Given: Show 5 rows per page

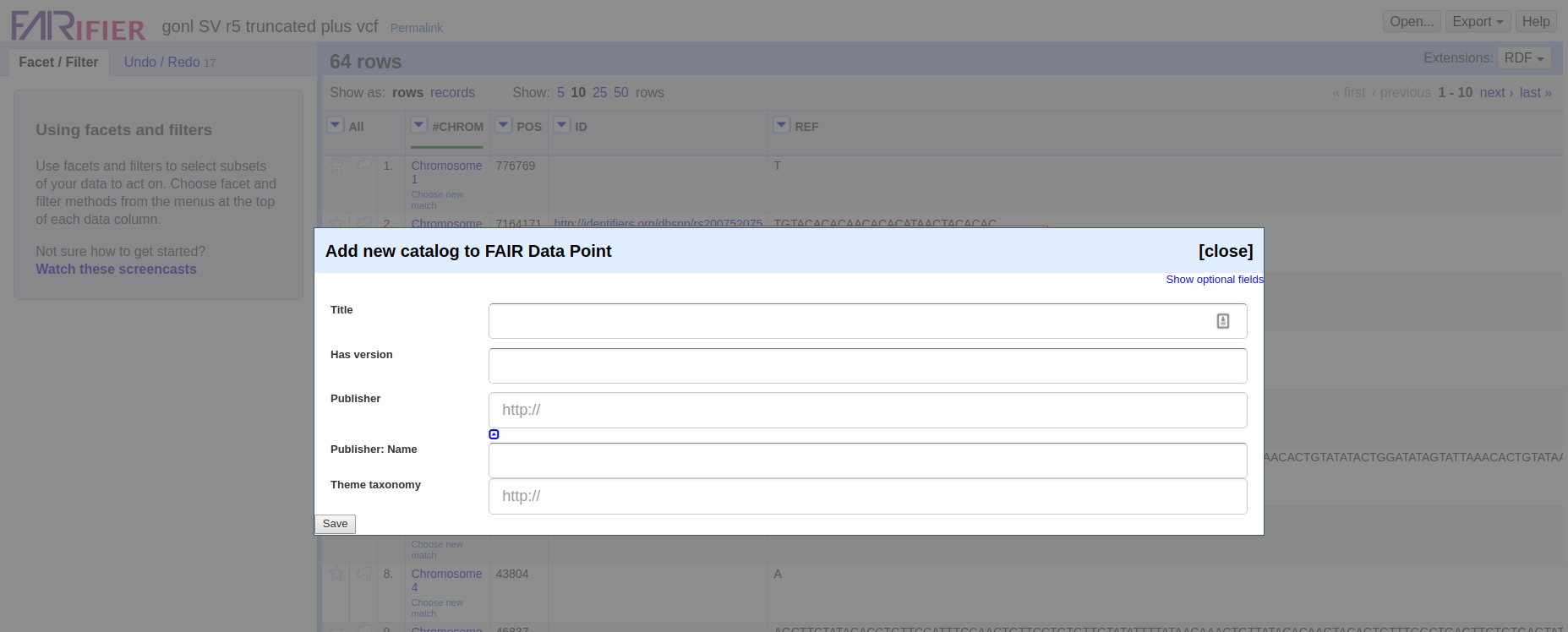Looking at the screenshot, I should pyautogui.click(x=560, y=93).
